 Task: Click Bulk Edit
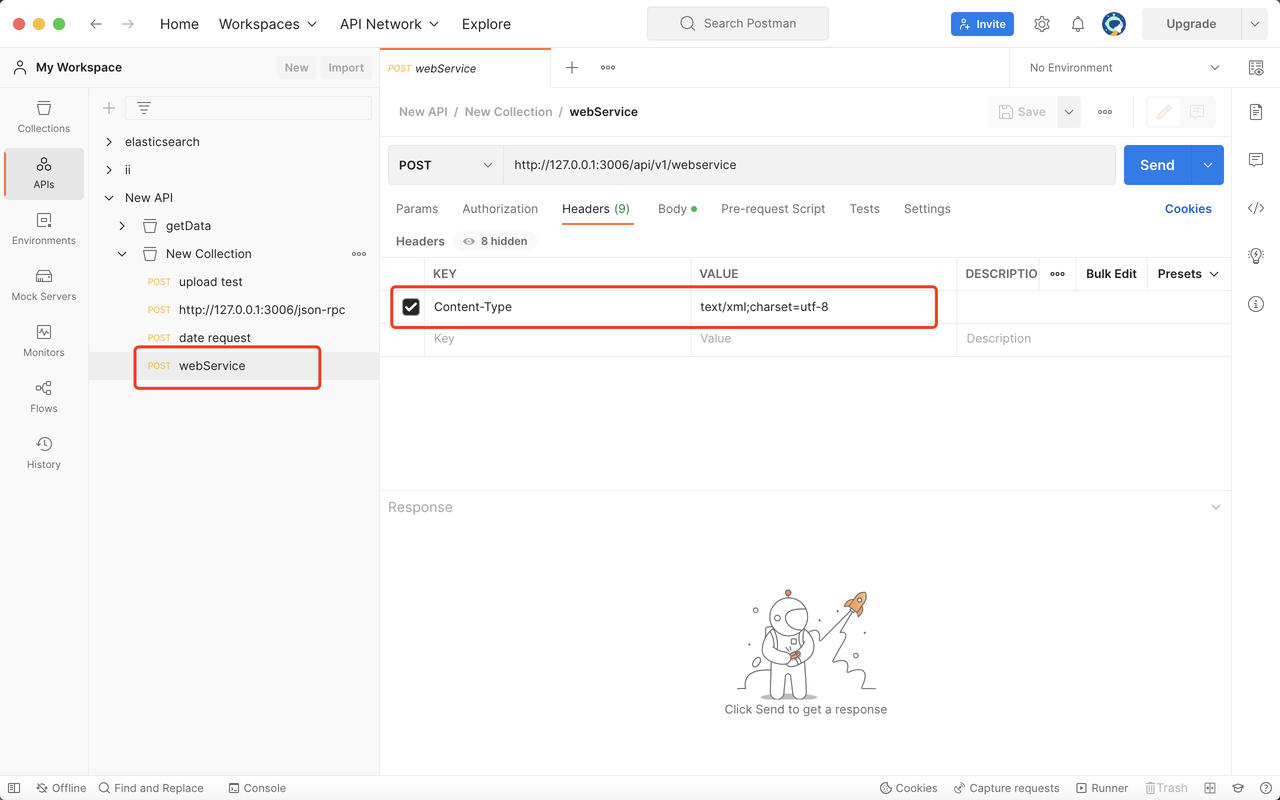coord(1111,274)
